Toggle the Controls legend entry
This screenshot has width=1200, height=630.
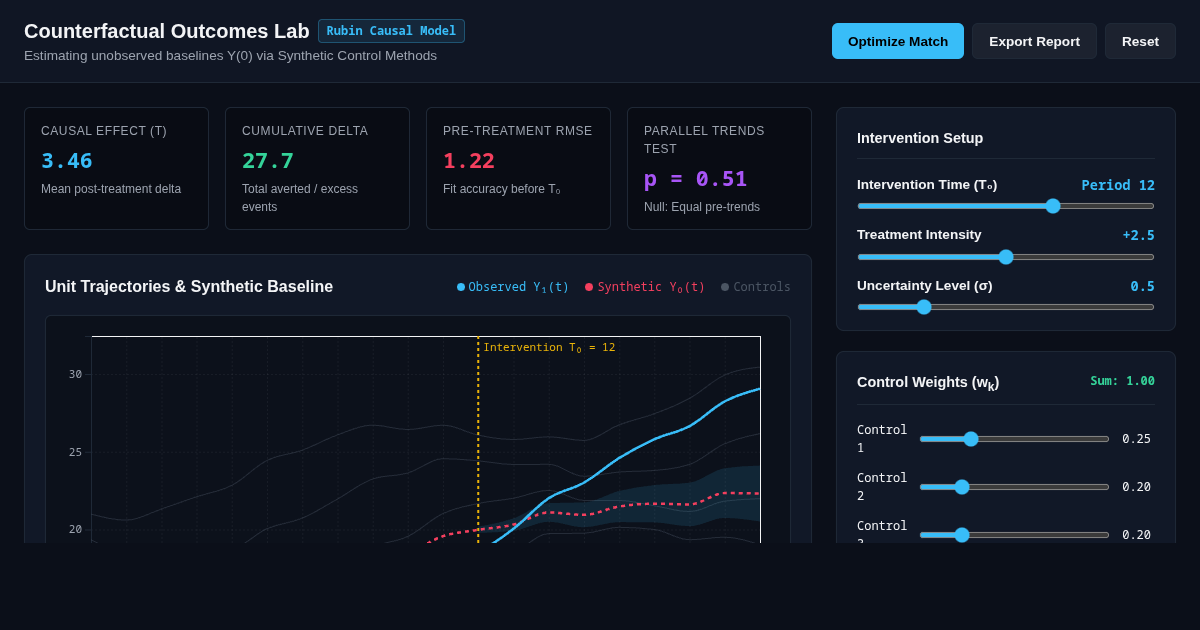pos(756,287)
